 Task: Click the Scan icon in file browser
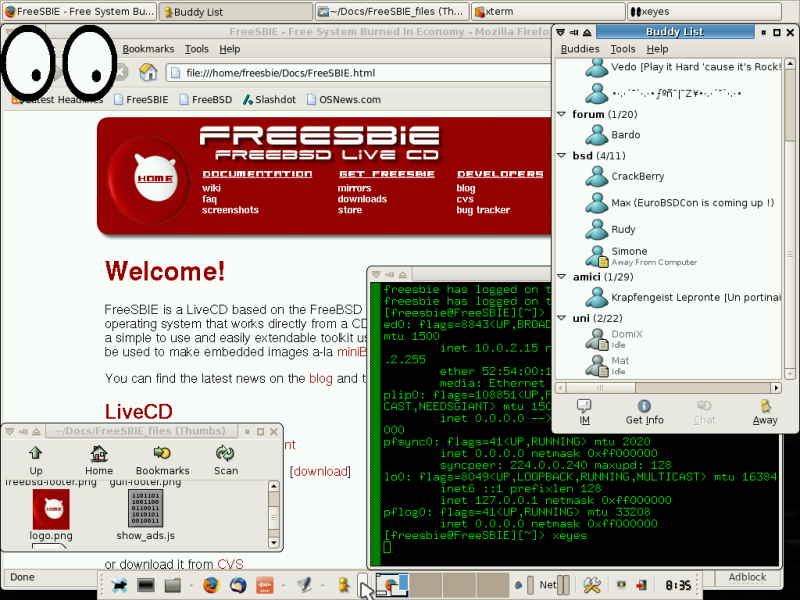coord(226,458)
